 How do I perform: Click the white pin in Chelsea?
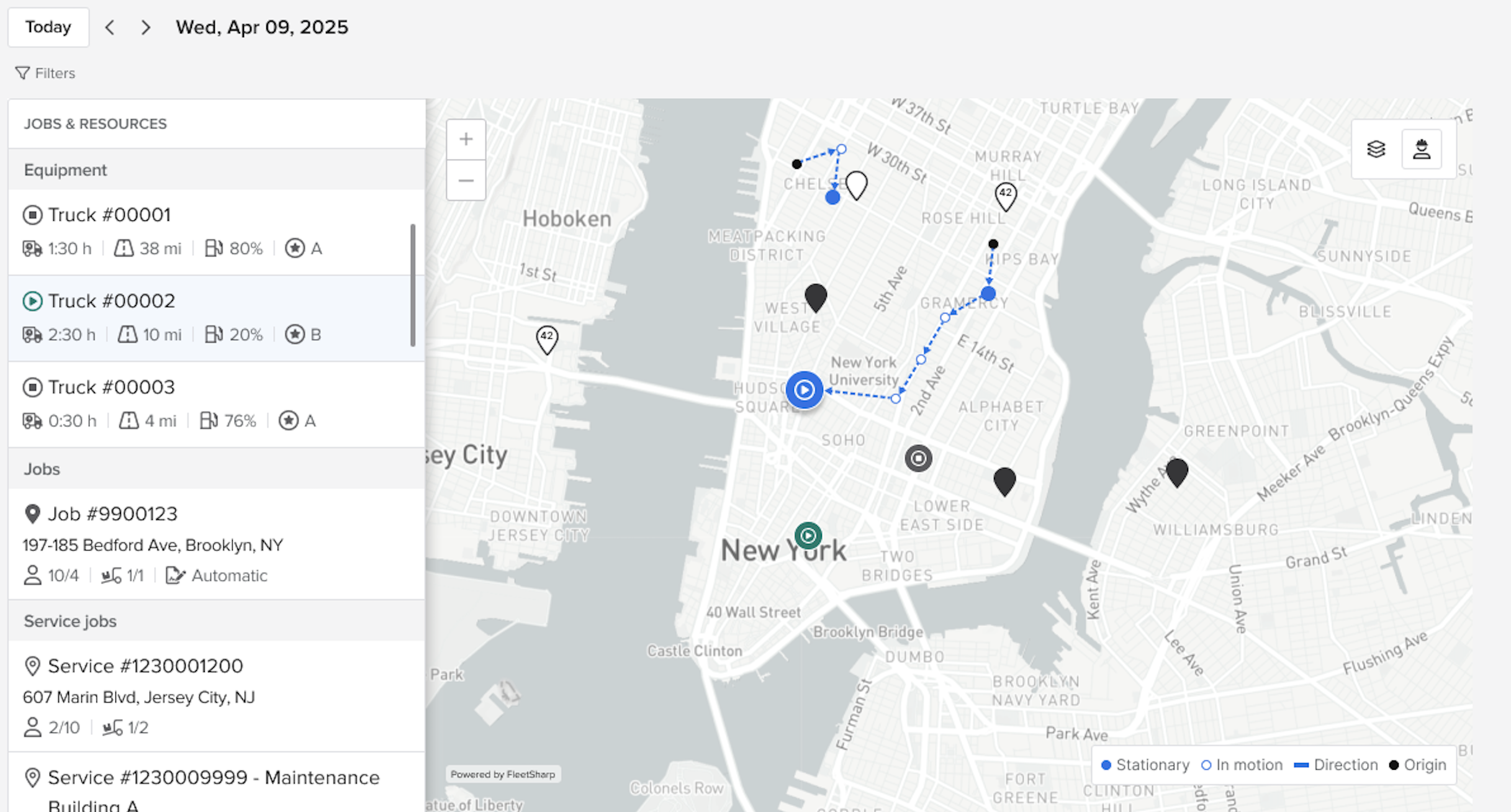point(857,184)
